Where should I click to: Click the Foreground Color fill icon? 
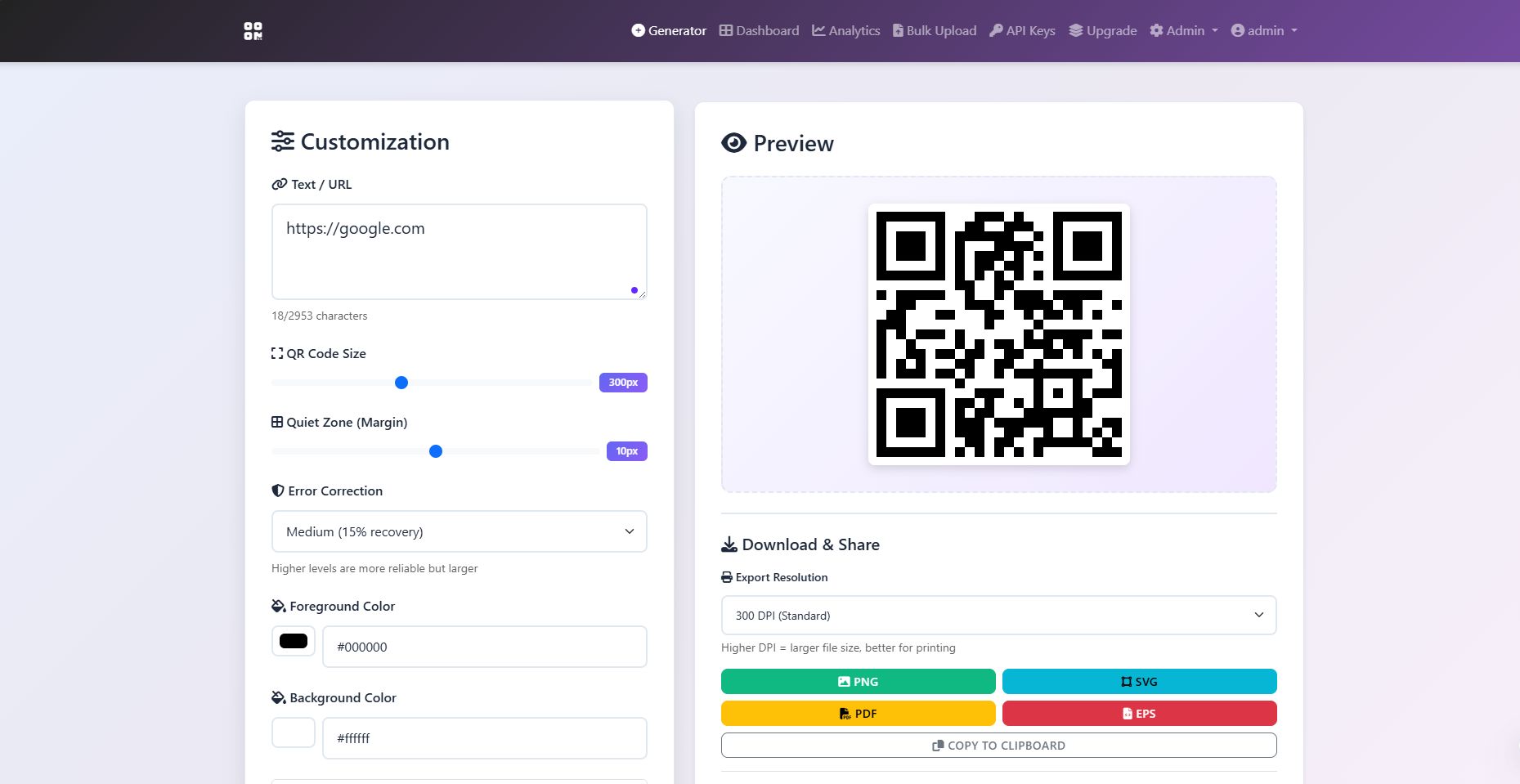tap(279, 607)
